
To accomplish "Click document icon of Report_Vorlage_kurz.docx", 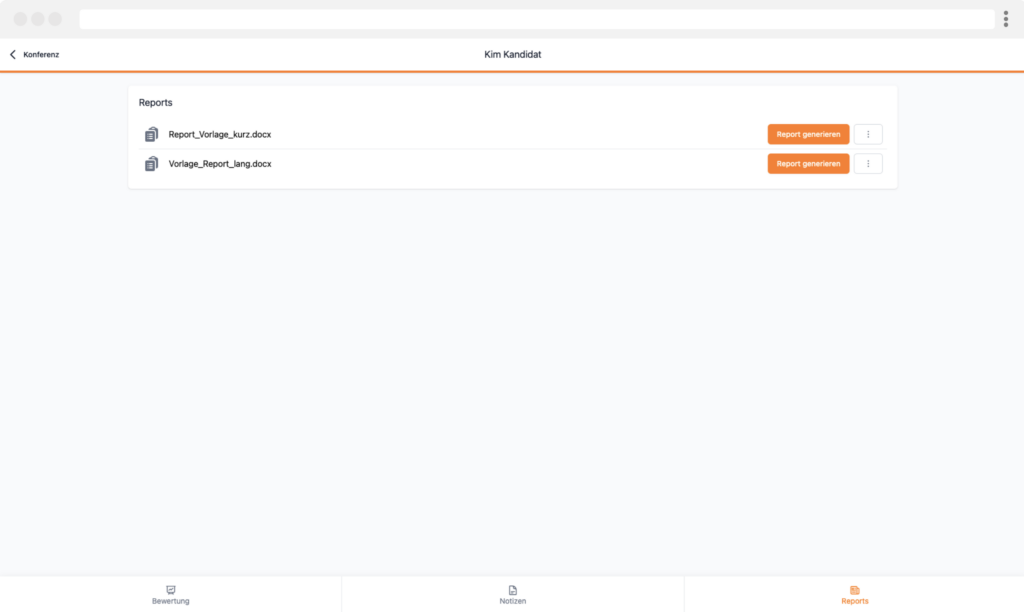I will click(152, 135).
